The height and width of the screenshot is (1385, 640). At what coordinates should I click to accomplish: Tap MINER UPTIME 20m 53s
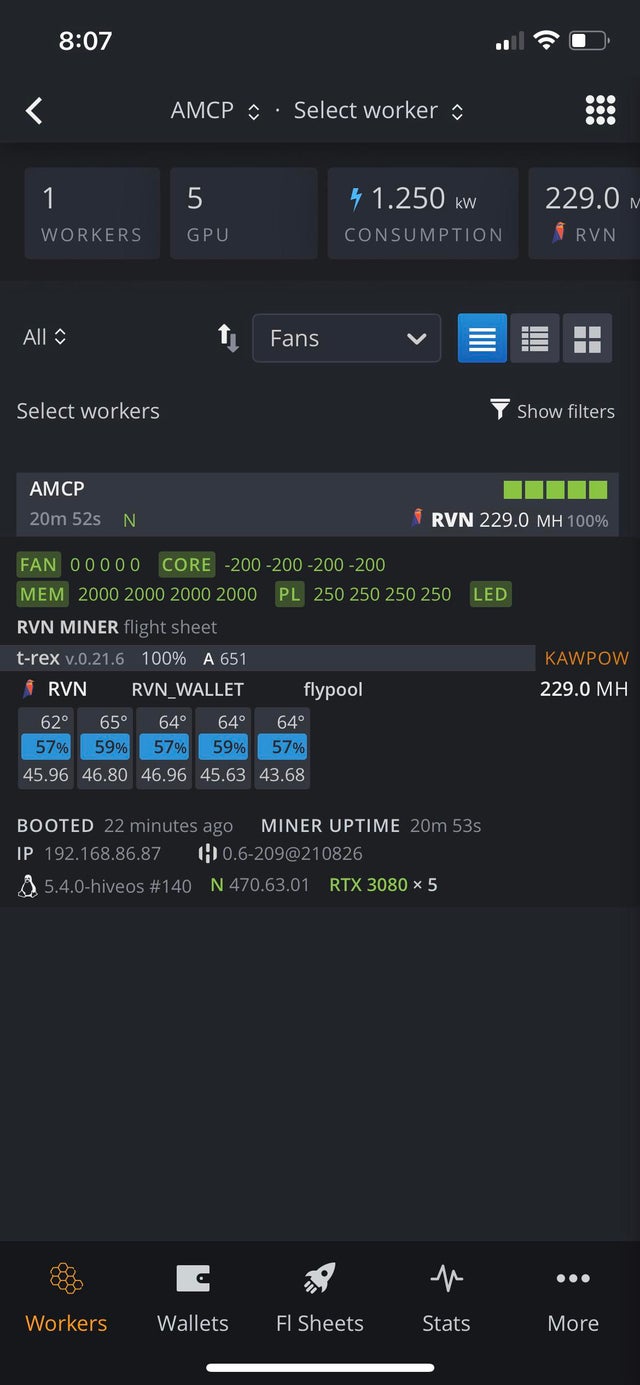click(x=371, y=826)
